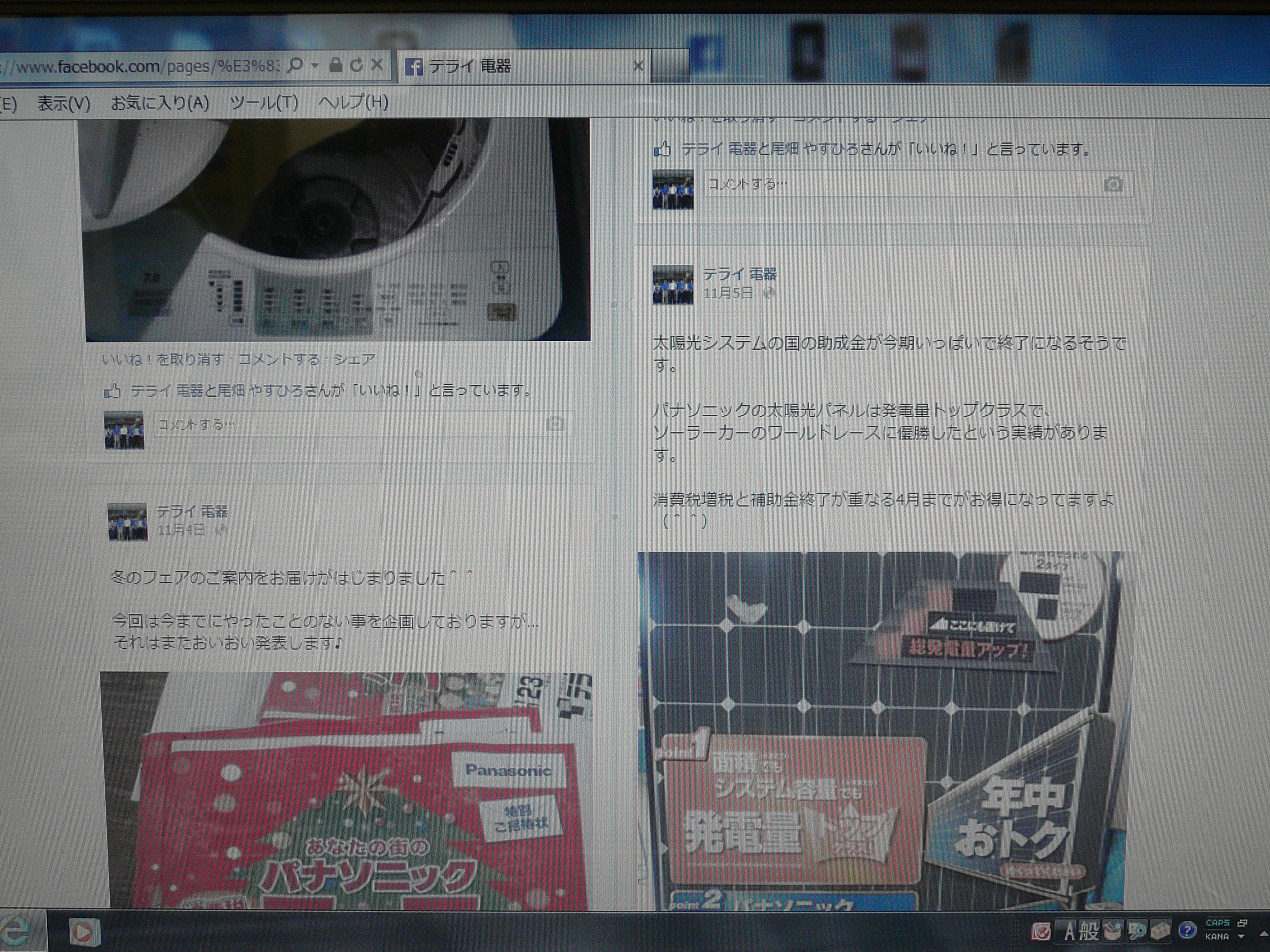1270x952 pixels.
Task: Click the シェア link under the washing machine post
Action: [354, 360]
